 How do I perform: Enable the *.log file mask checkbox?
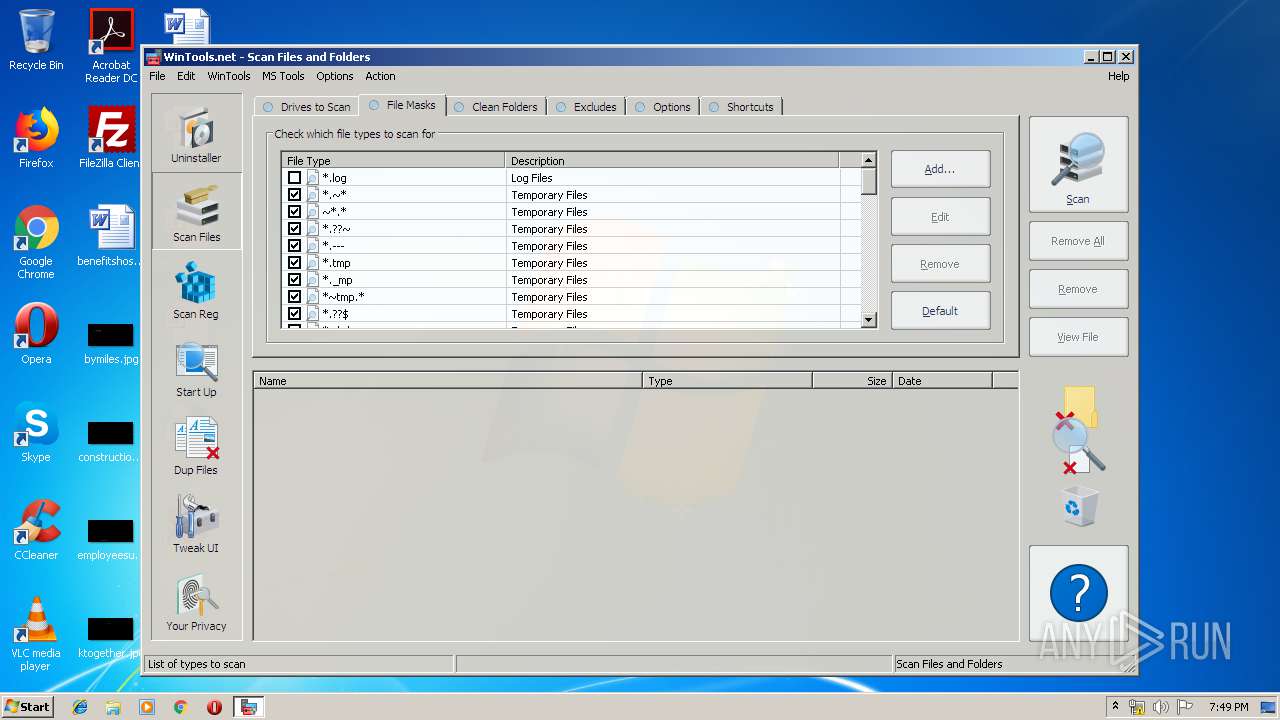point(294,178)
